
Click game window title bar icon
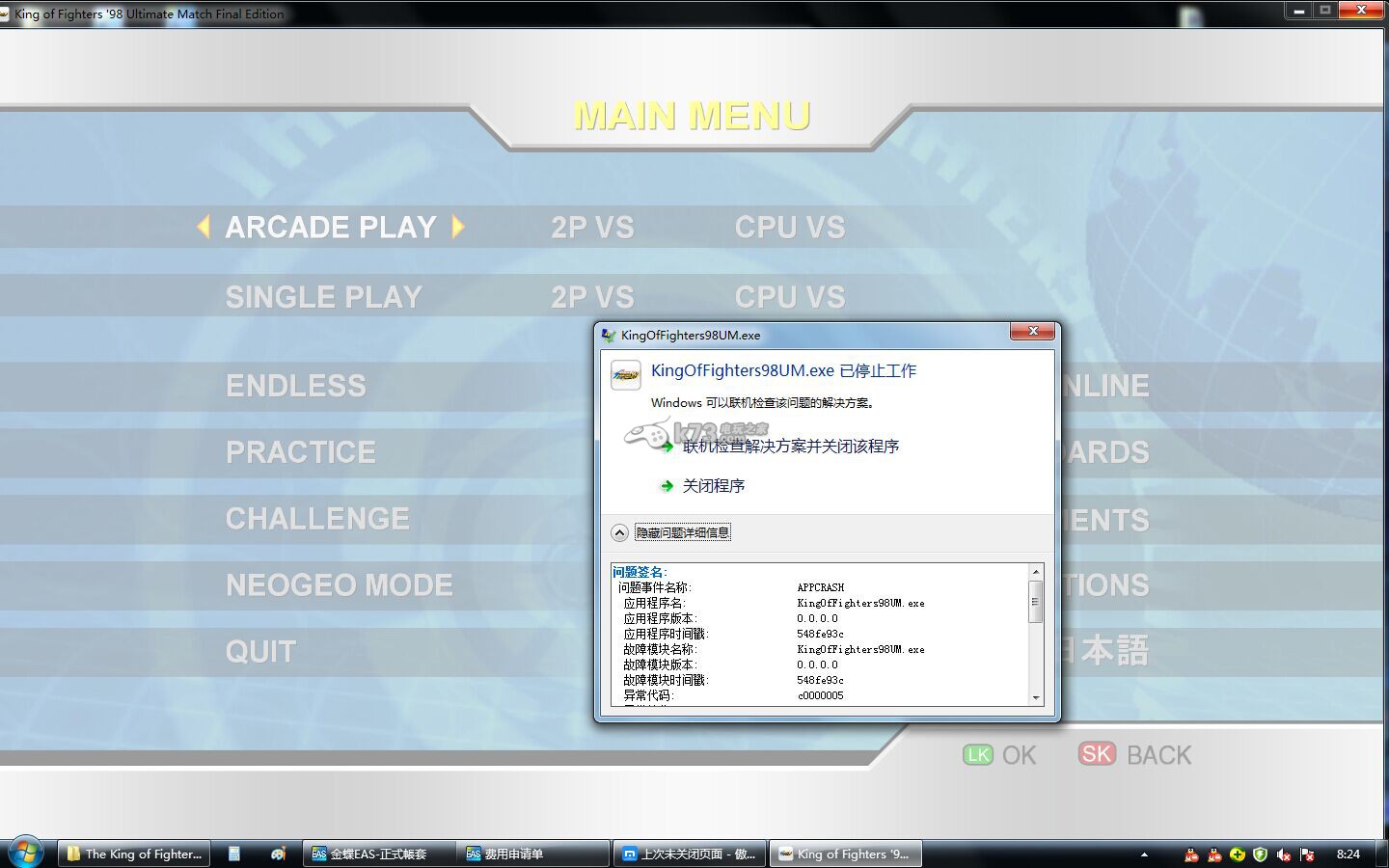tap(5, 14)
